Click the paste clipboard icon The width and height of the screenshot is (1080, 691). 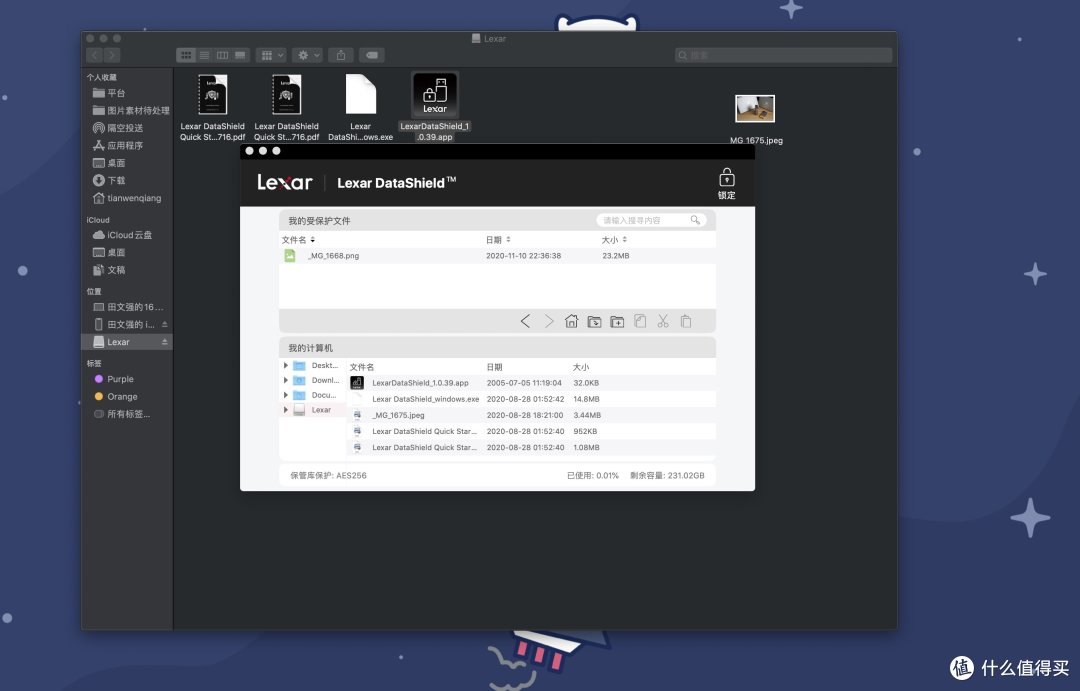pyautogui.click(x=685, y=321)
